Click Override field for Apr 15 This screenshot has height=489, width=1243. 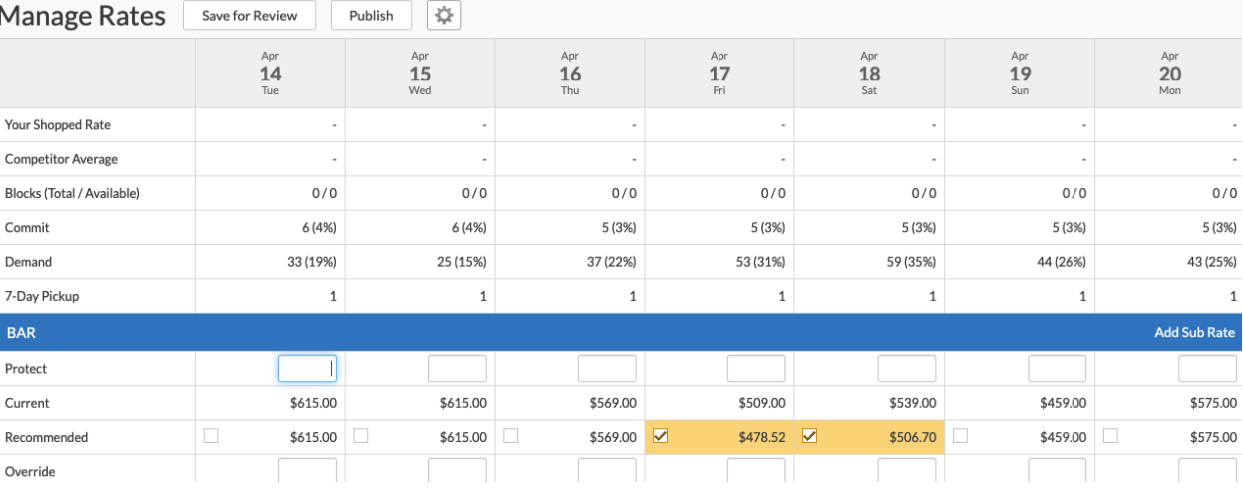457,471
